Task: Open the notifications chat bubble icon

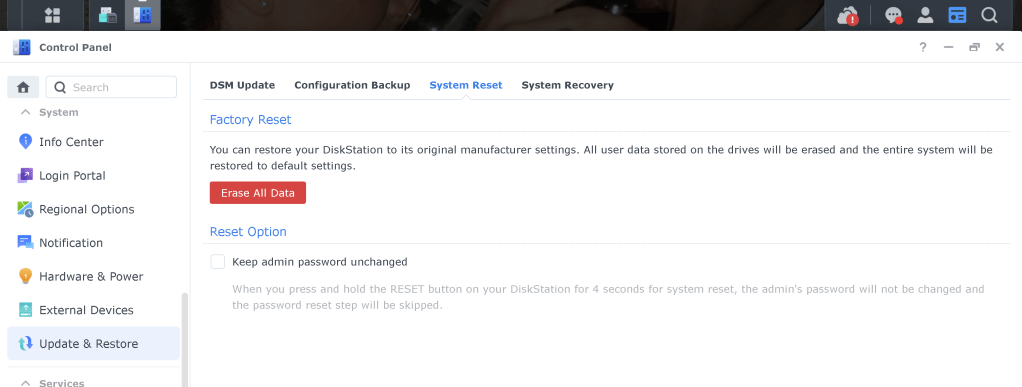Action: (894, 16)
